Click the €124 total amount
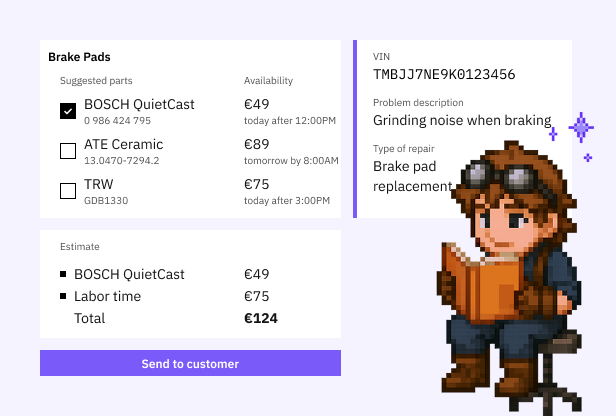Screen dimensions: 616x416 (x=261, y=318)
